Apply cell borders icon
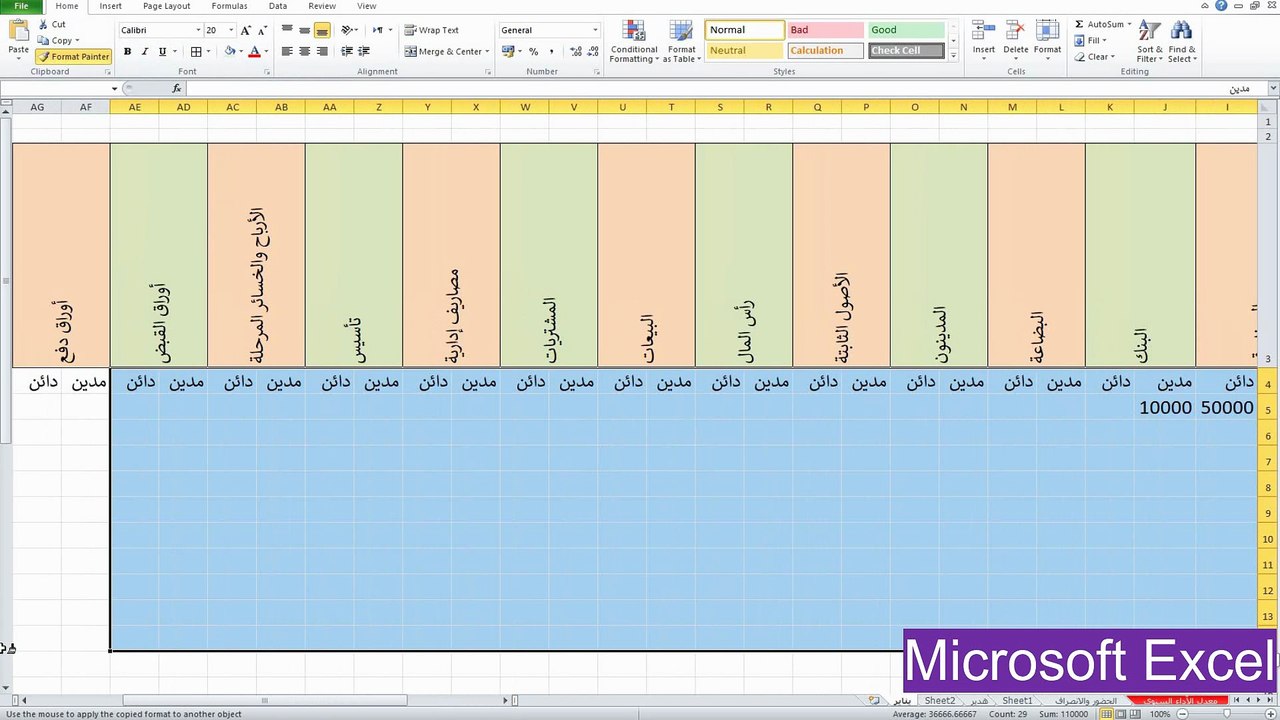The height and width of the screenshot is (720, 1280). coord(196,51)
